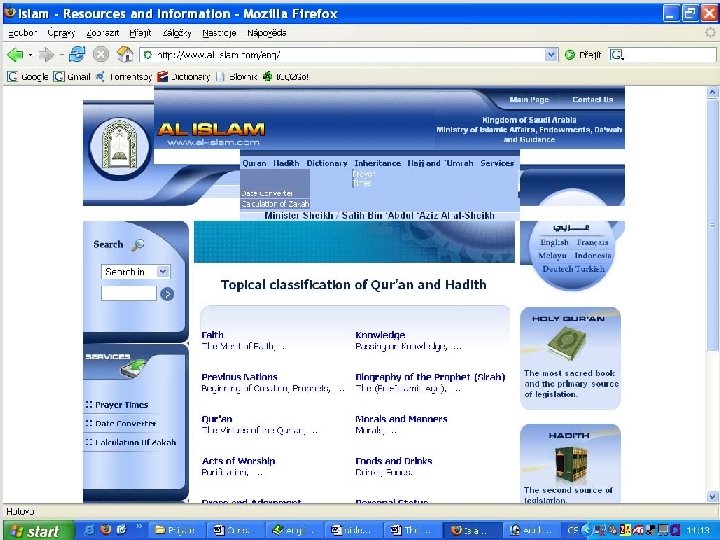720x540 pixels.
Task: Open the Soubor menu
Action: point(22,33)
